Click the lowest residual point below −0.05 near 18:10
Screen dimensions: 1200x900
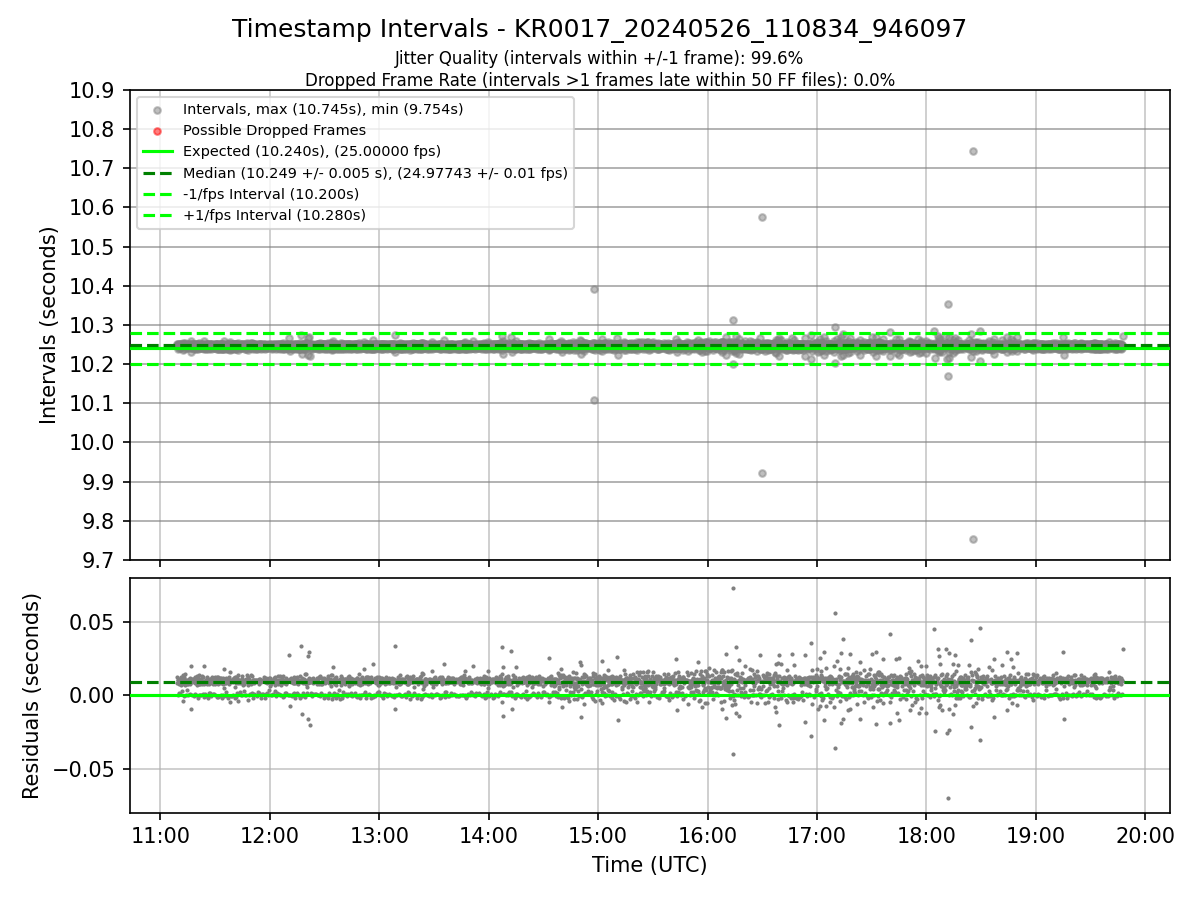tap(948, 798)
